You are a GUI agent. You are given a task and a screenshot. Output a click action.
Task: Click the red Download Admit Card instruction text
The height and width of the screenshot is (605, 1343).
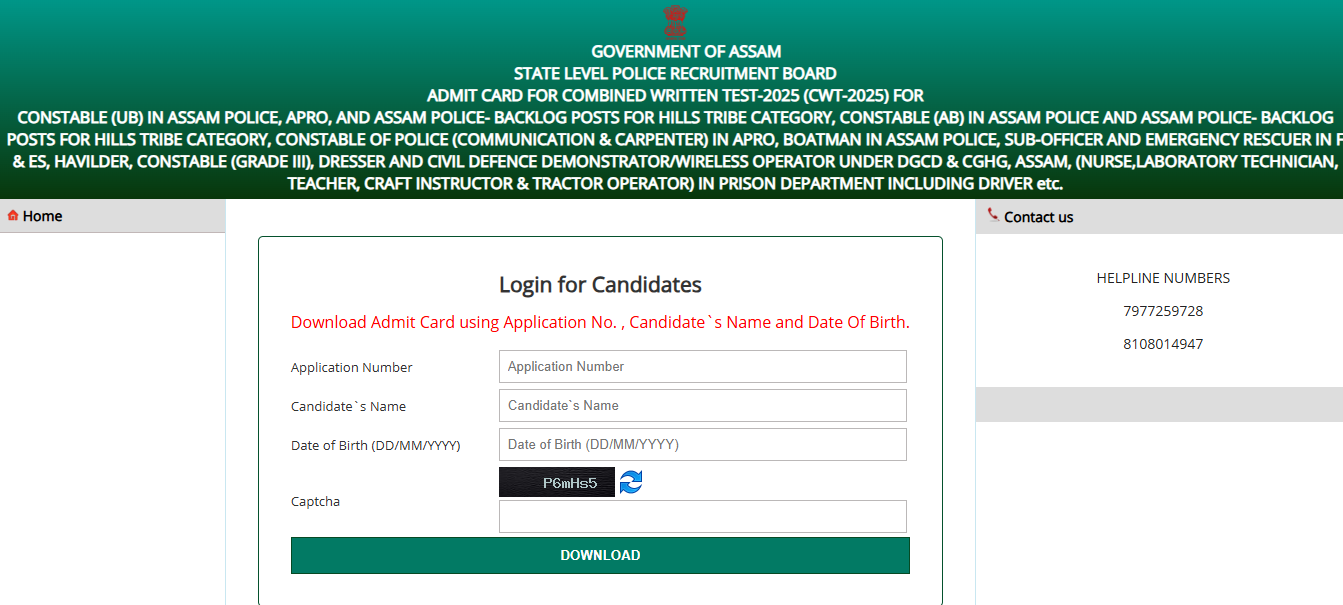pos(600,322)
